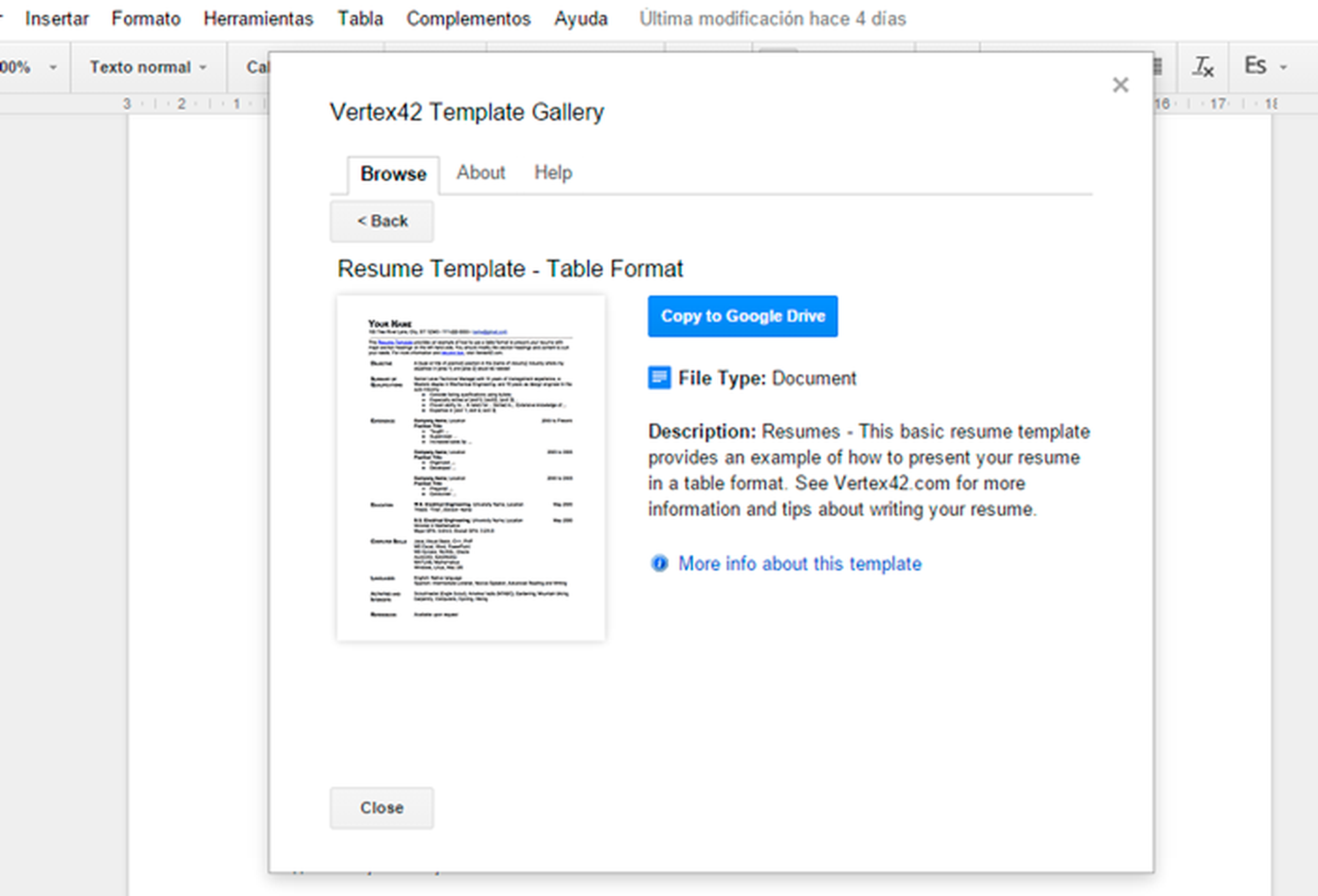Open the Tabla menu
The width and height of the screenshot is (1318, 896).
(x=360, y=19)
